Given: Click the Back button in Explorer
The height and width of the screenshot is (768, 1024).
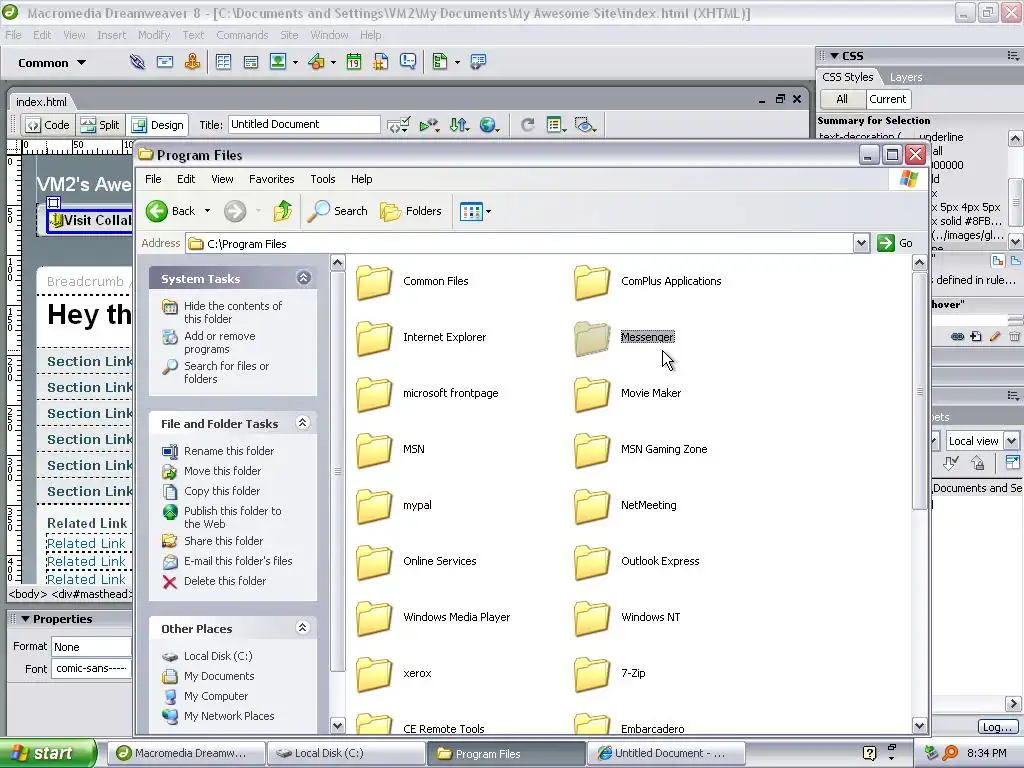Looking at the screenshot, I should [x=170, y=211].
